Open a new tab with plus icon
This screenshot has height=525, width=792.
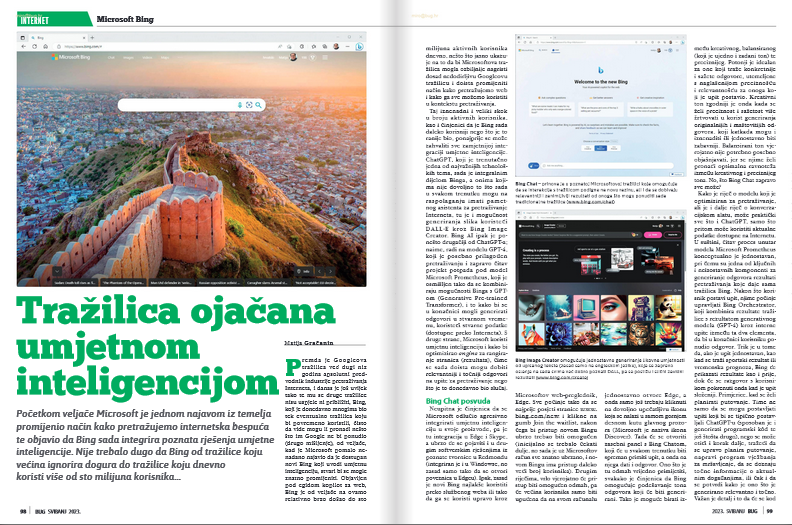[92, 38]
